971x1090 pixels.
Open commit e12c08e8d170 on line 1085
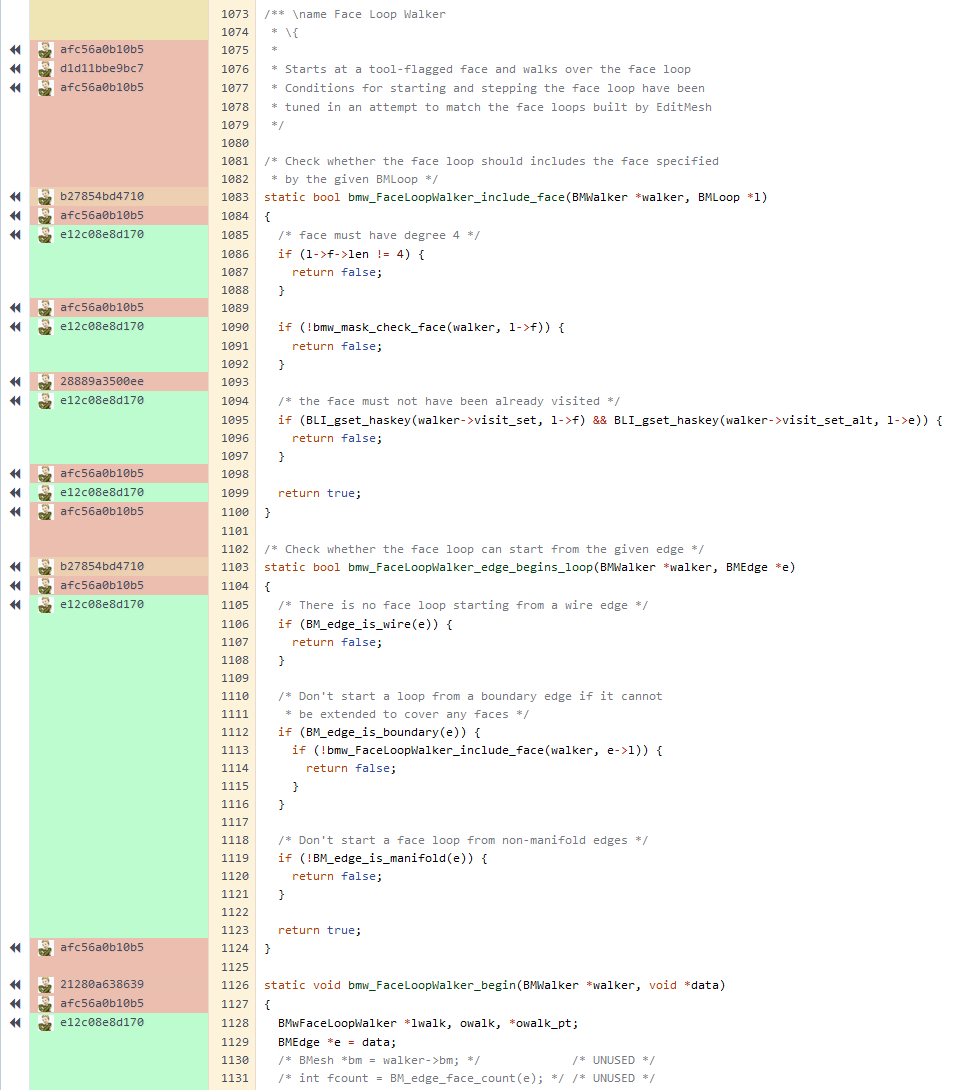point(102,234)
